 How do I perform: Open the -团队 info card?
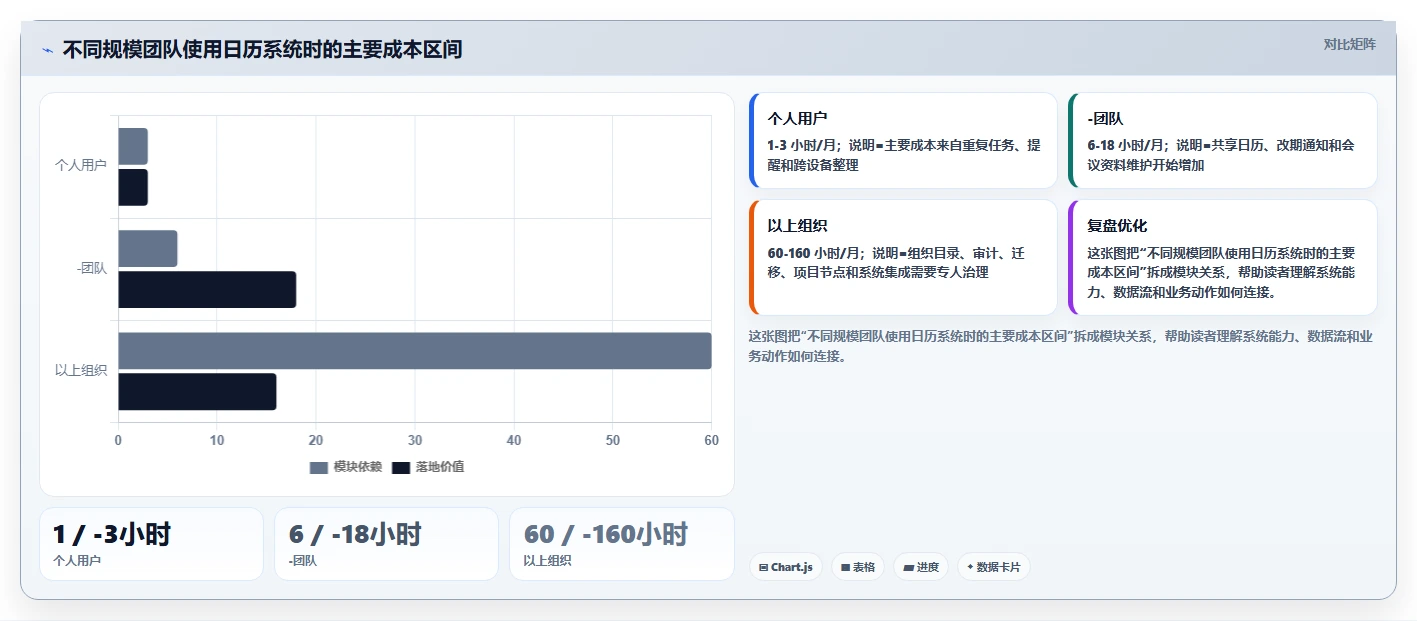click(1223, 140)
